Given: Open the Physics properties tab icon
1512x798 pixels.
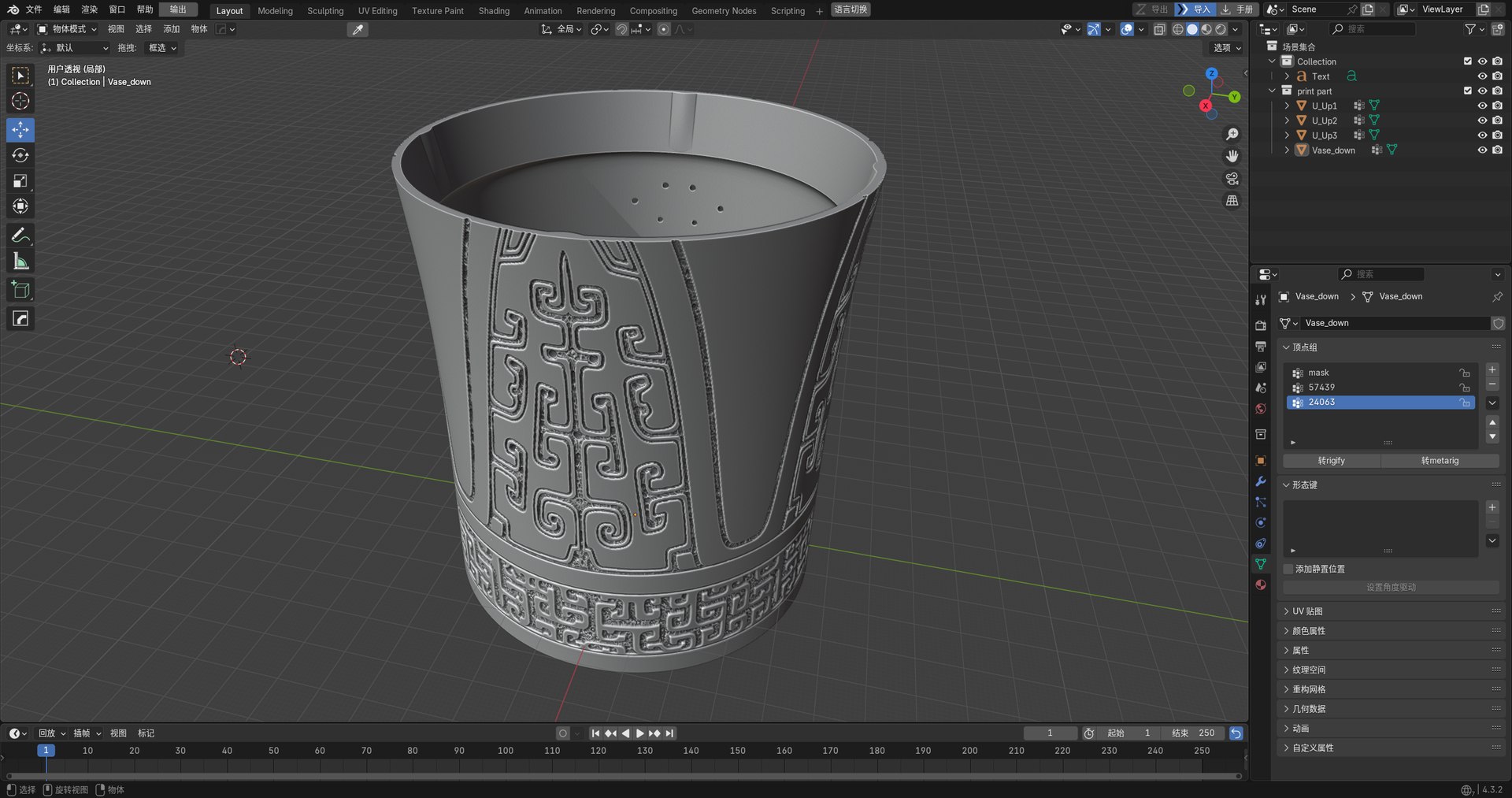Looking at the screenshot, I should pos(1261,522).
